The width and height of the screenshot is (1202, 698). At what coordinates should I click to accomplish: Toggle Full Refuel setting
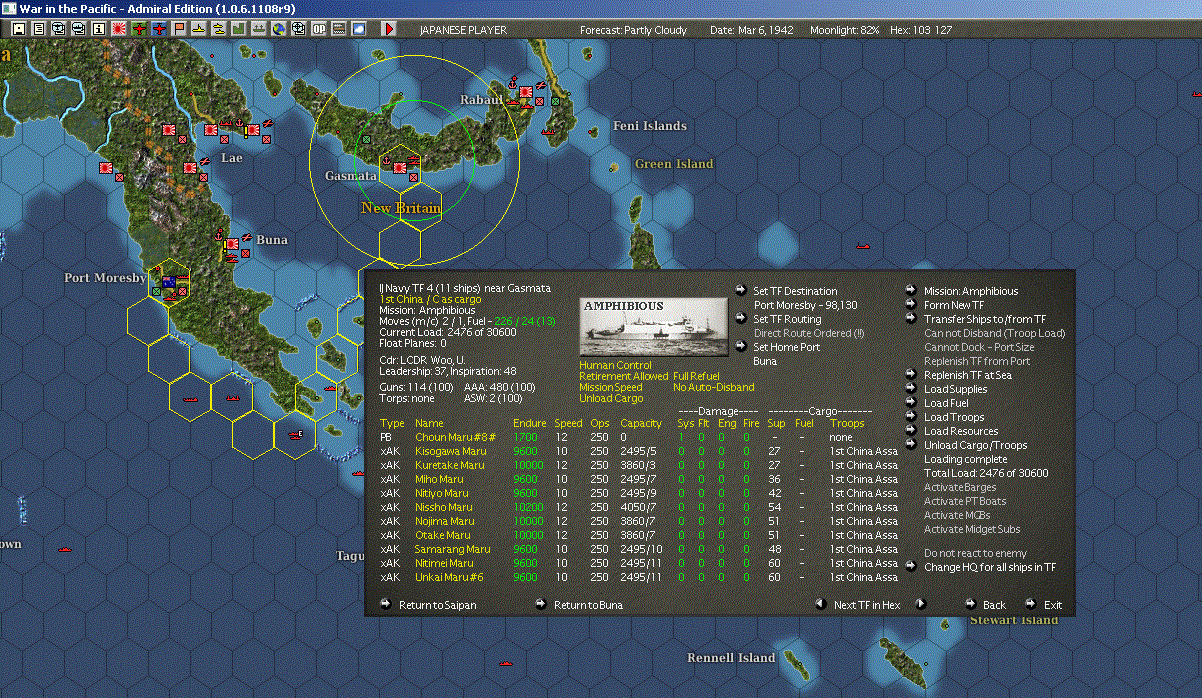click(x=697, y=376)
